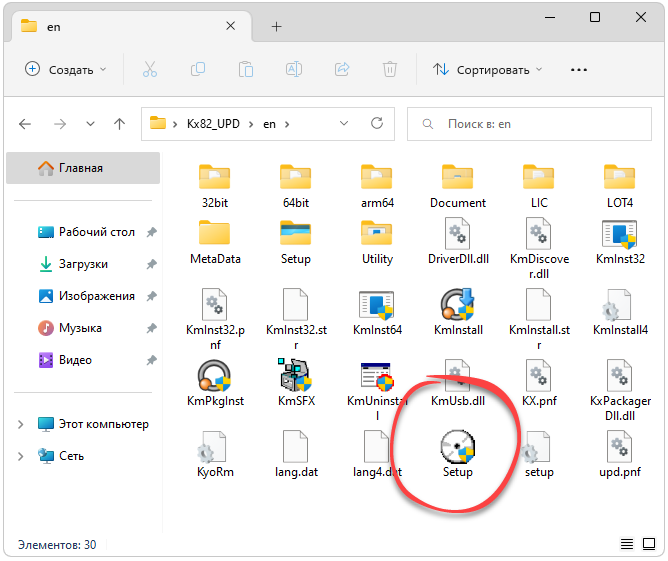Open the Document folder
This screenshot has width=668, height=561.
[x=458, y=186]
